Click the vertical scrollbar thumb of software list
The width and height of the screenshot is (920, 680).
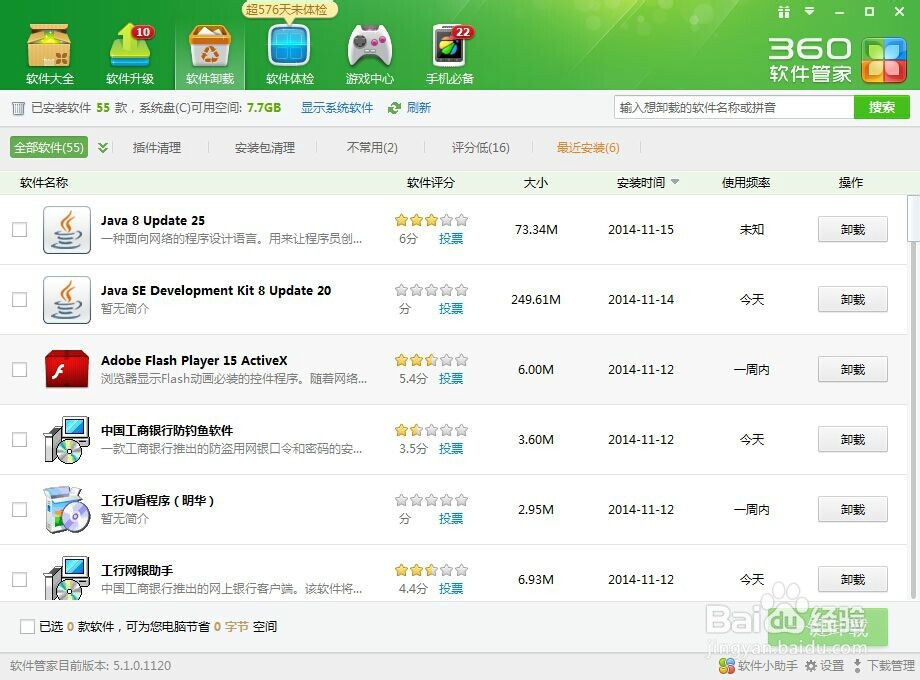click(913, 218)
